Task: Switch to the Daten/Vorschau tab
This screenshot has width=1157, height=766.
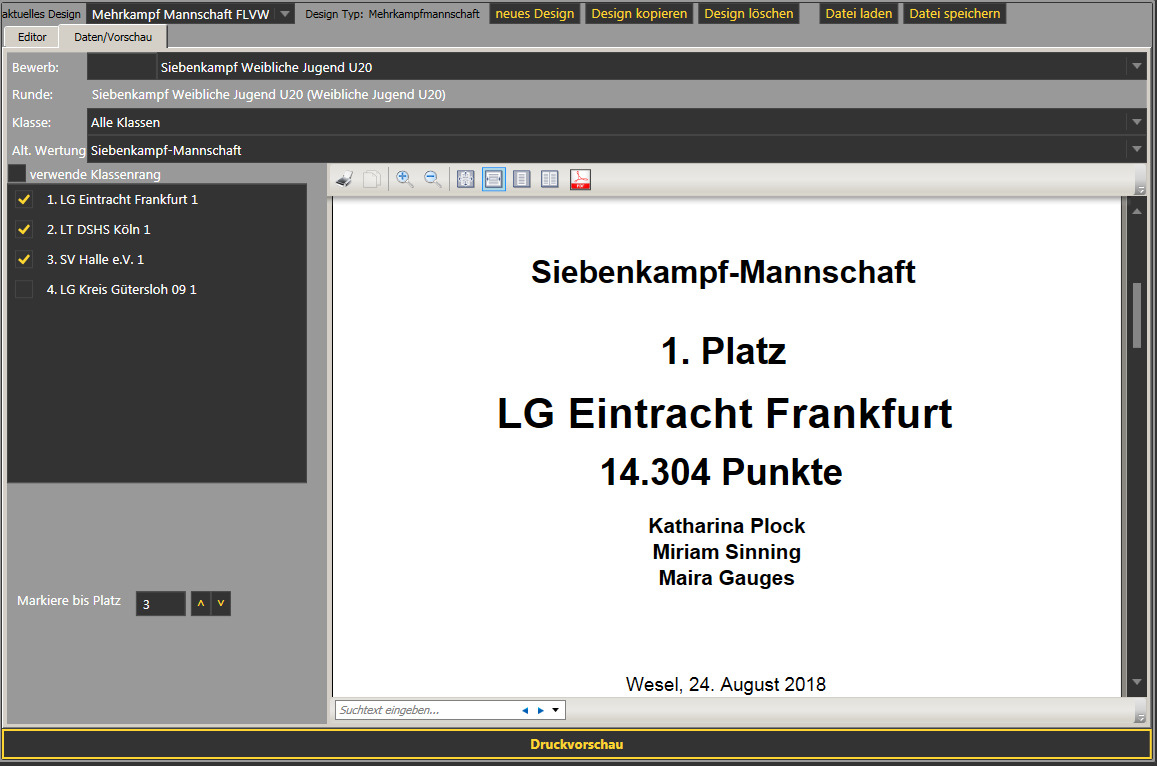Action: pos(113,37)
